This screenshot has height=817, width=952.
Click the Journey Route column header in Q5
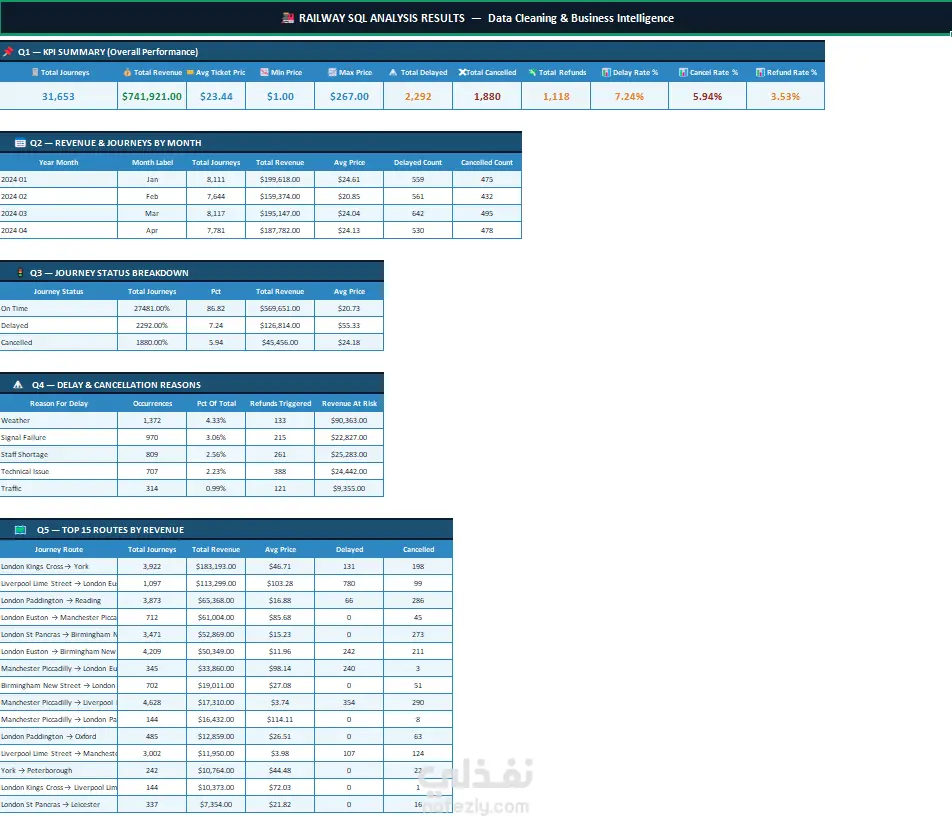pyautogui.click(x=59, y=549)
